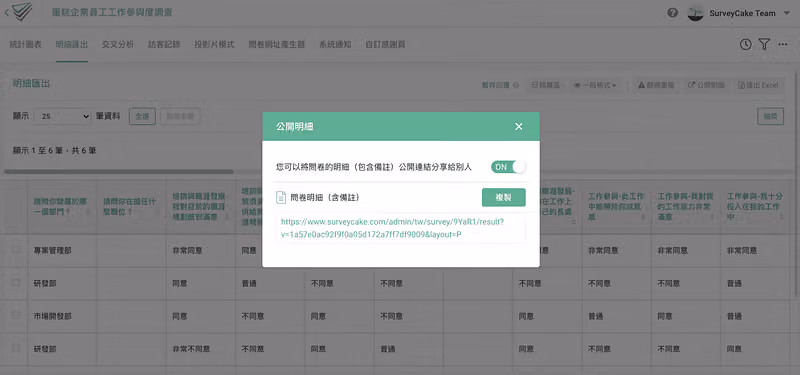Image resolution: width=800 pixels, height=375 pixels.
Task: Tick the checkbox for the first 研發部 row
Action: pos(16,283)
